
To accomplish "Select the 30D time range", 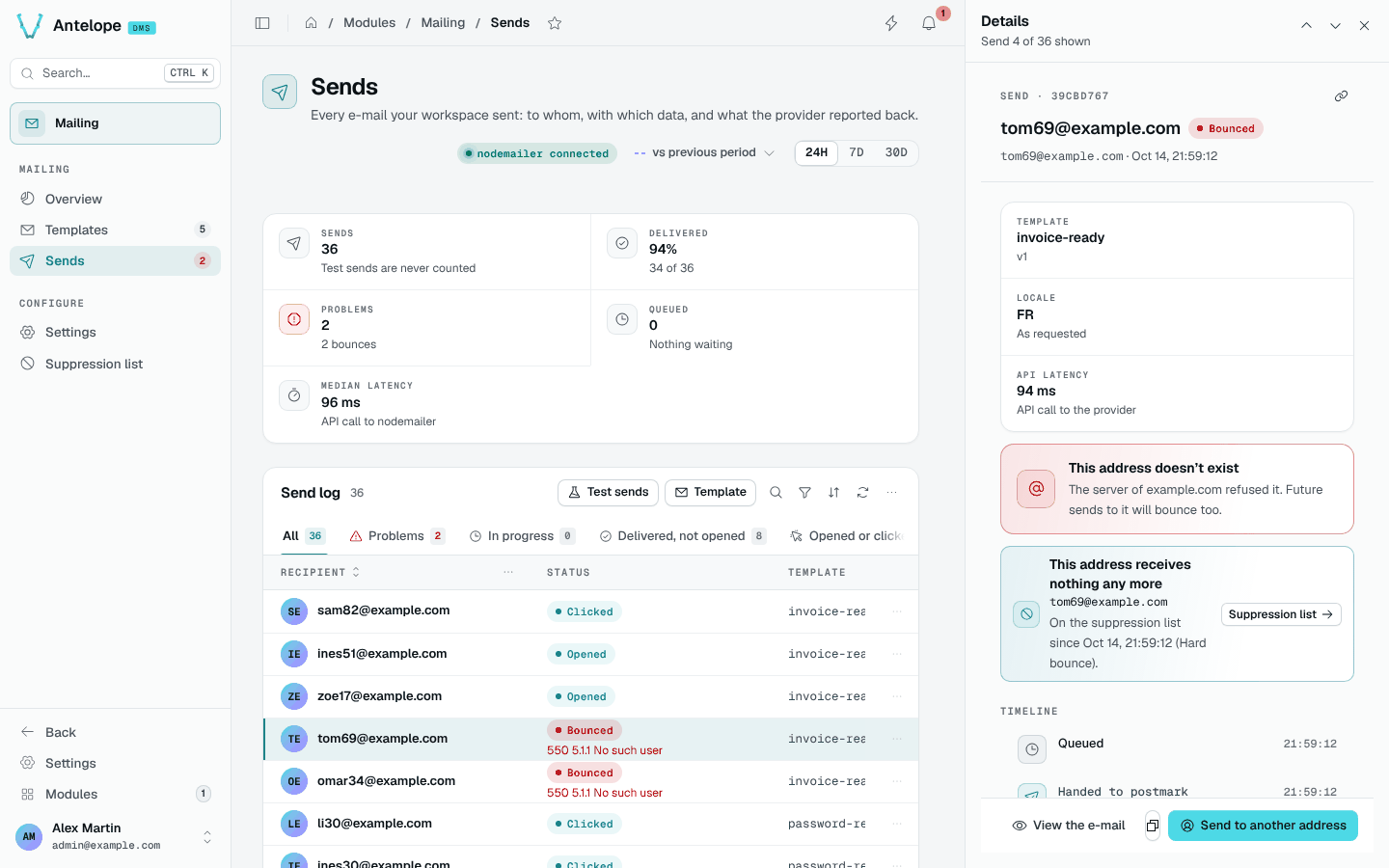I will [896, 152].
